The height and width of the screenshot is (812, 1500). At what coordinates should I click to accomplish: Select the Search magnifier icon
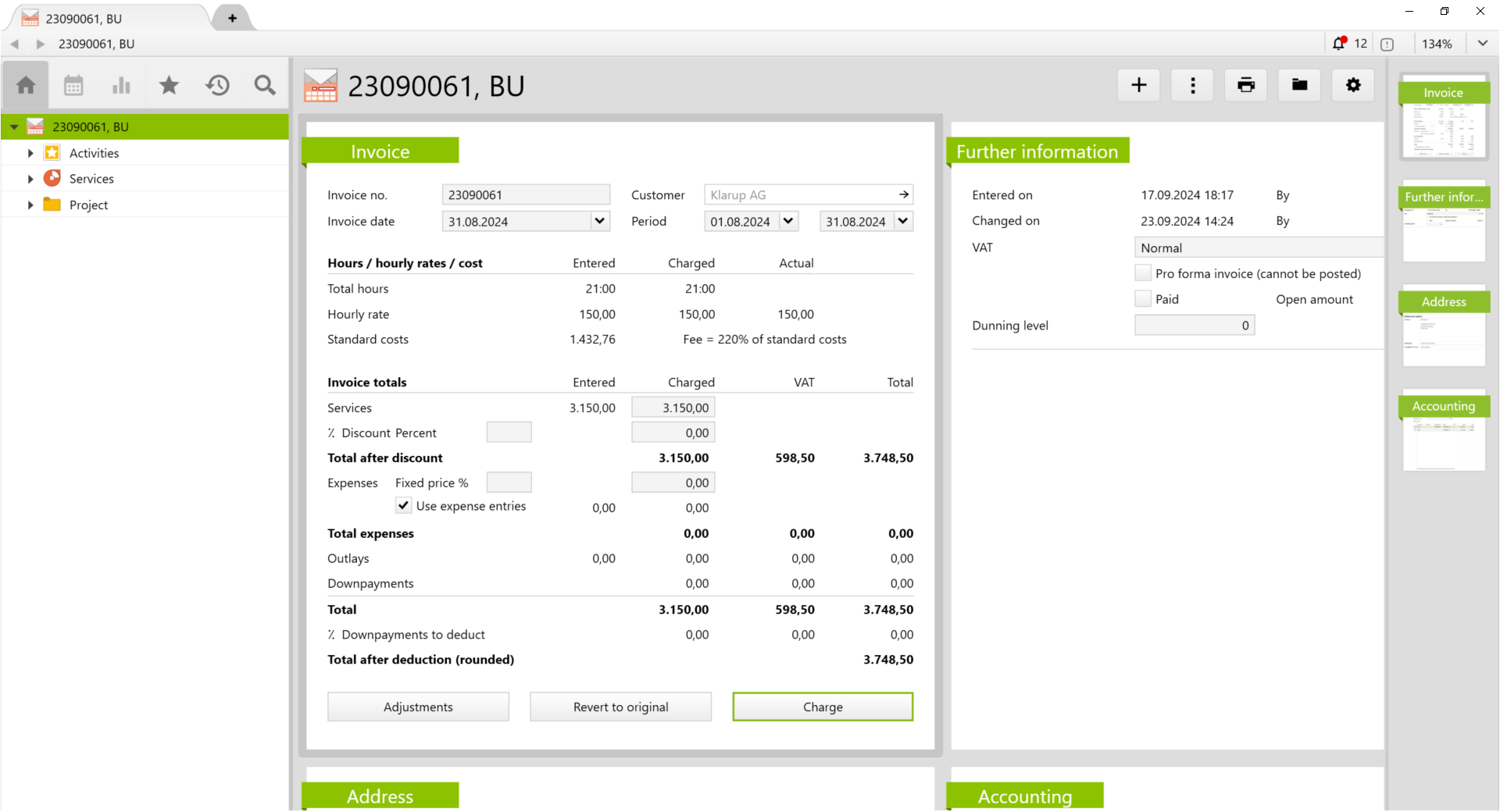[x=265, y=84]
